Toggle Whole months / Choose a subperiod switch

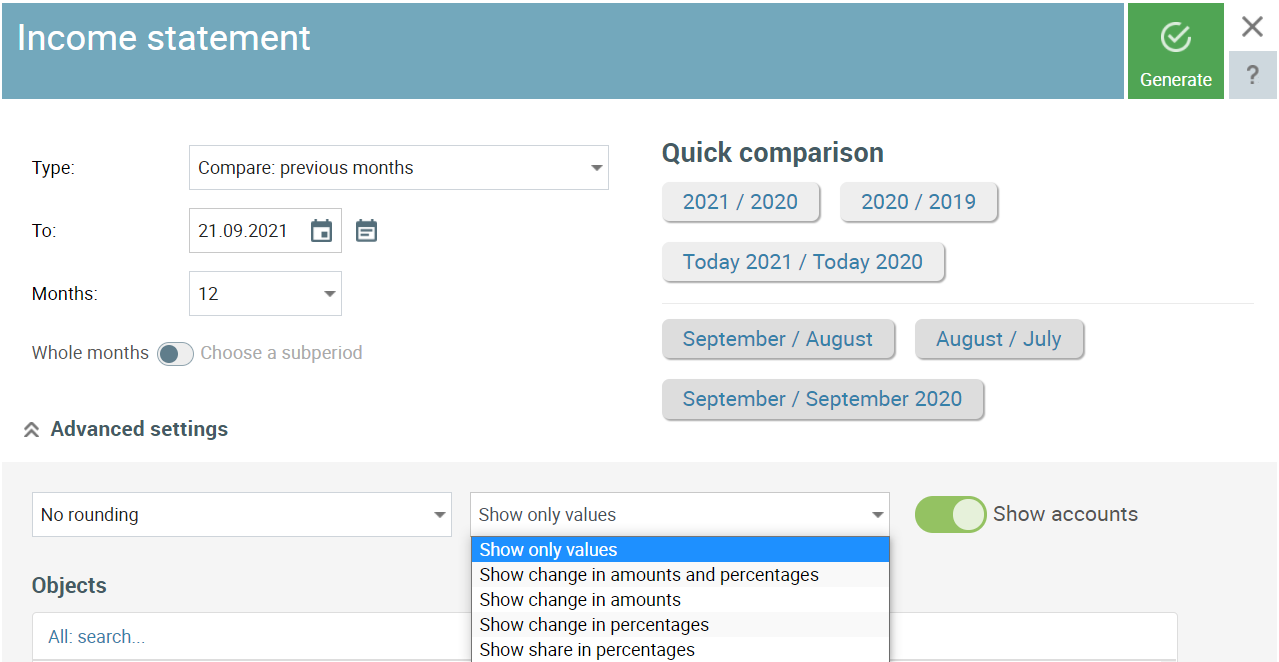175,353
